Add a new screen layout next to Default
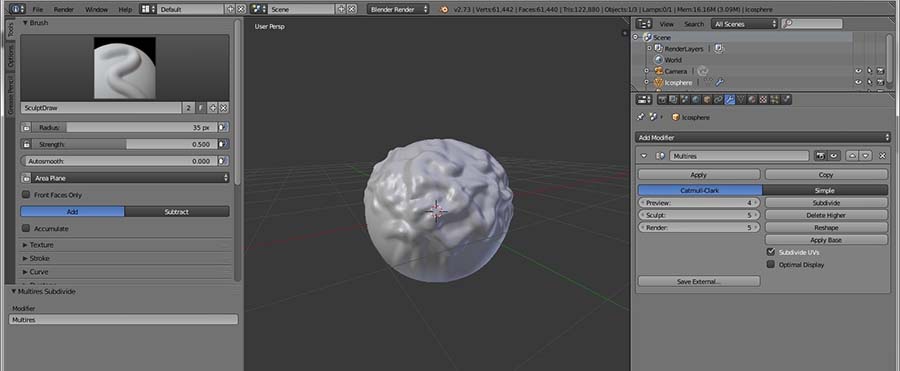The width and height of the screenshot is (900, 371). (231, 9)
